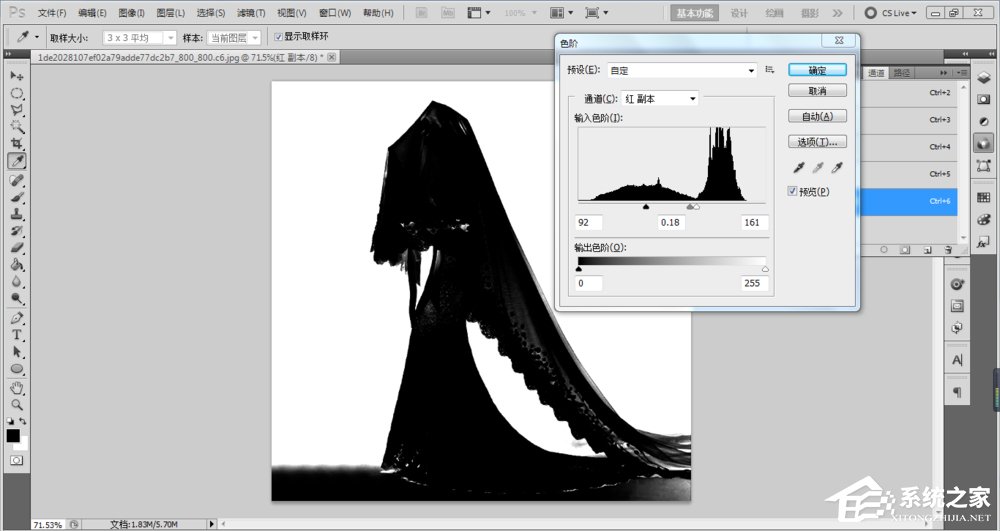Open the 图像(I) menu
The width and height of the screenshot is (1000, 531).
tap(131, 13)
